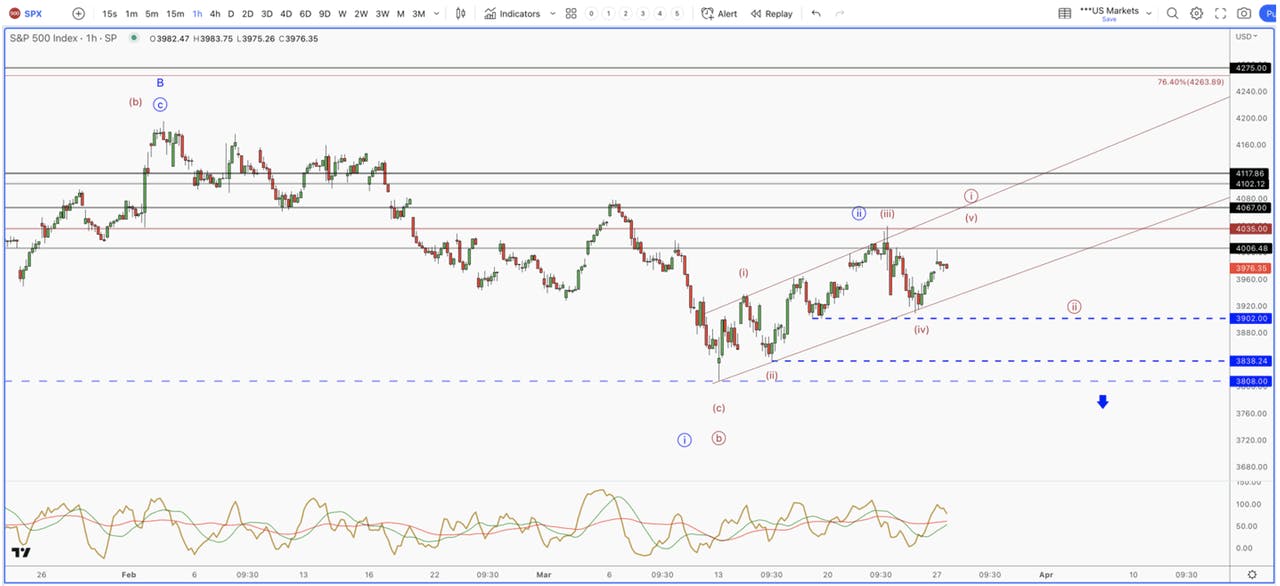
Task: Open the chart settings gear at bottom-right
Action: coord(1252,575)
